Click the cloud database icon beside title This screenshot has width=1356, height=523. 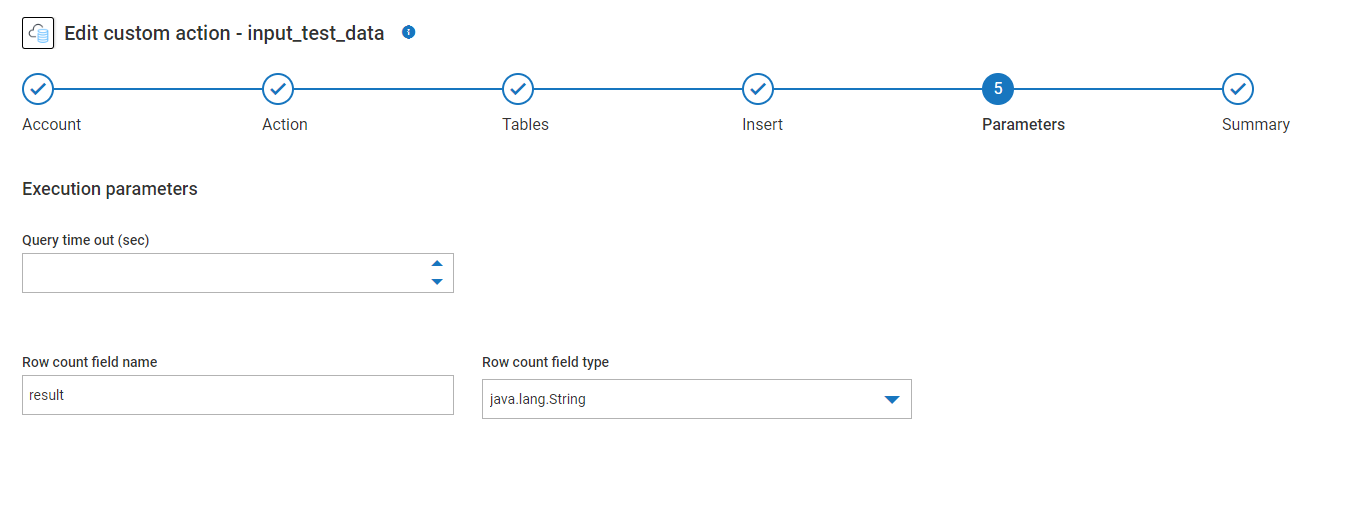click(x=38, y=33)
